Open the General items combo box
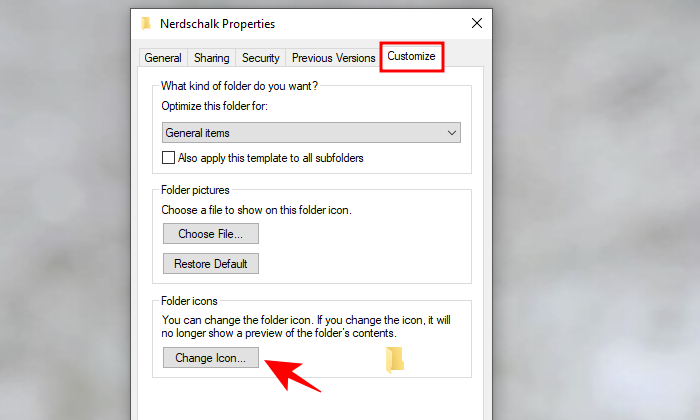This screenshot has height=420, width=700. (311, 133)
